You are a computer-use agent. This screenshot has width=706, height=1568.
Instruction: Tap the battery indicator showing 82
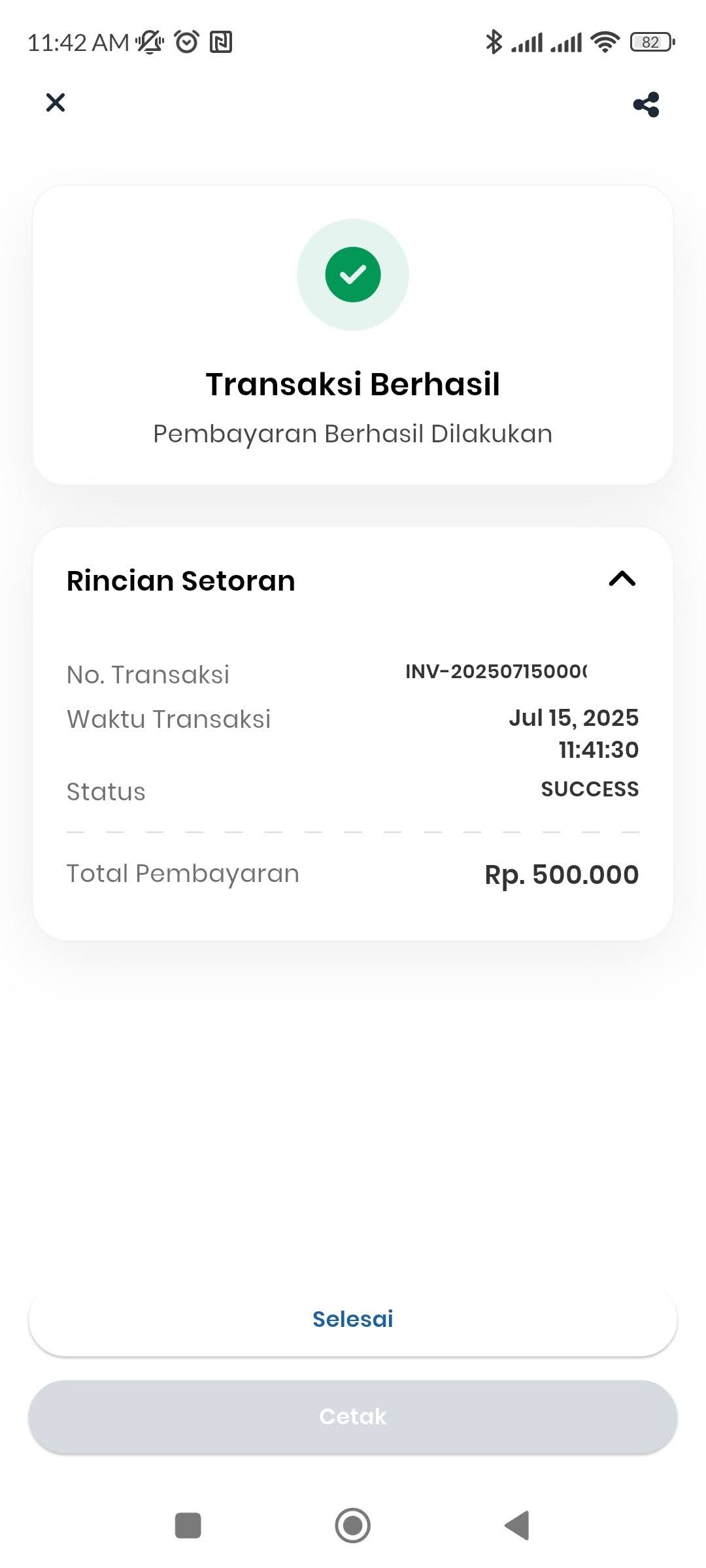pyautogui.click(x=652, y=42)
